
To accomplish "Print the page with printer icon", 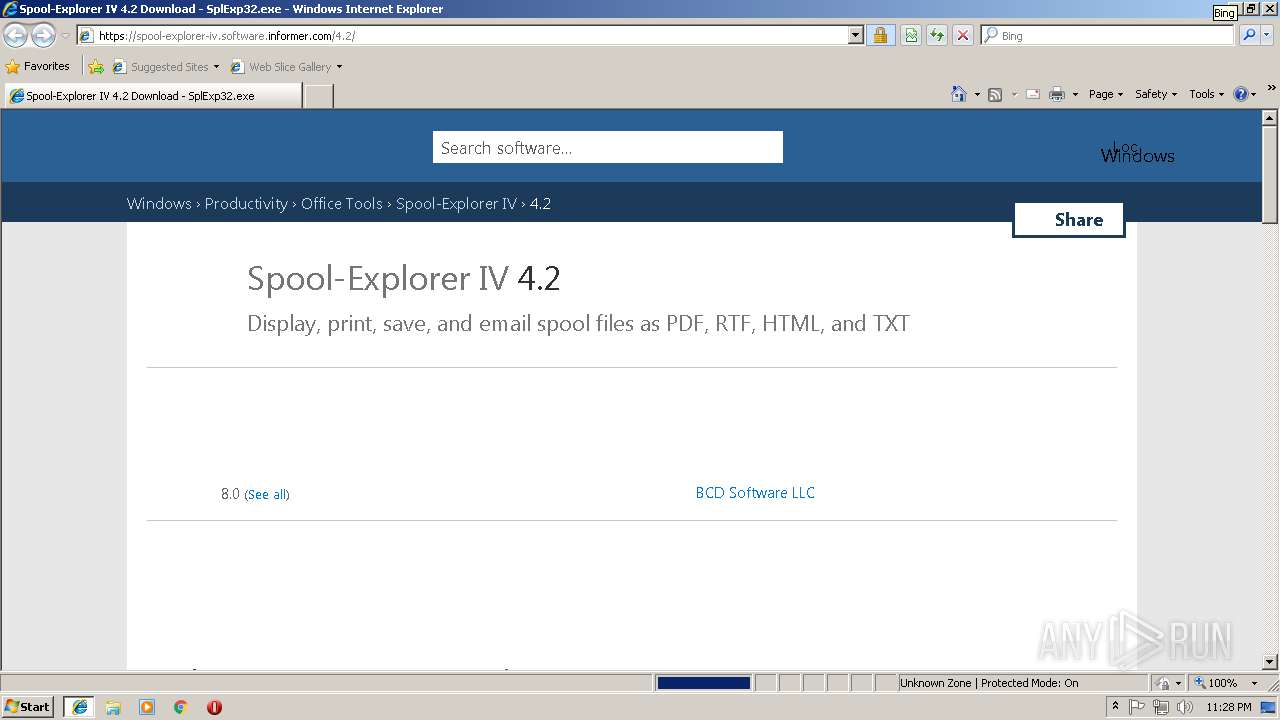I will (x=1057, y=94).
